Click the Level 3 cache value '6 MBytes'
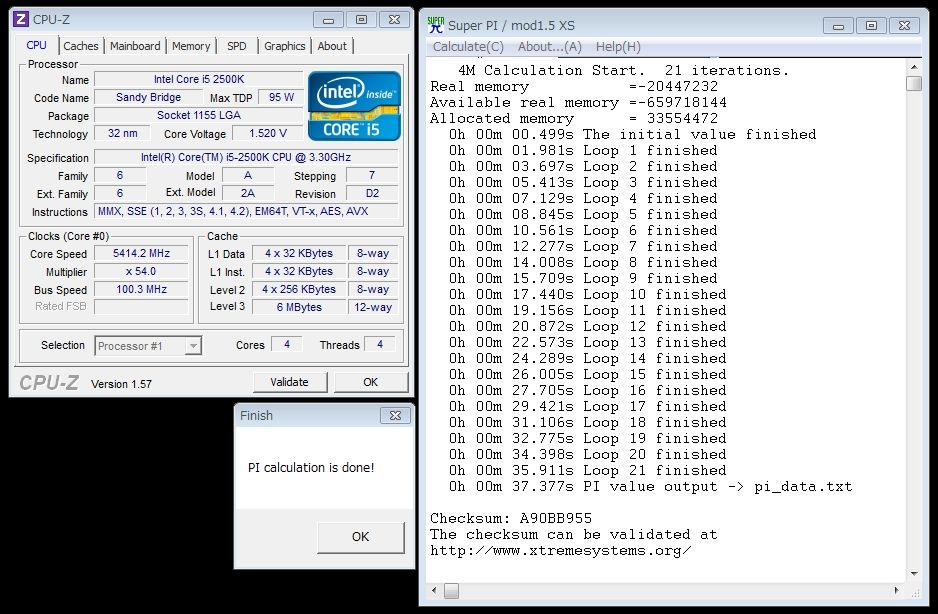The width and height of the screenshot is (938, 614). (299, 307)
